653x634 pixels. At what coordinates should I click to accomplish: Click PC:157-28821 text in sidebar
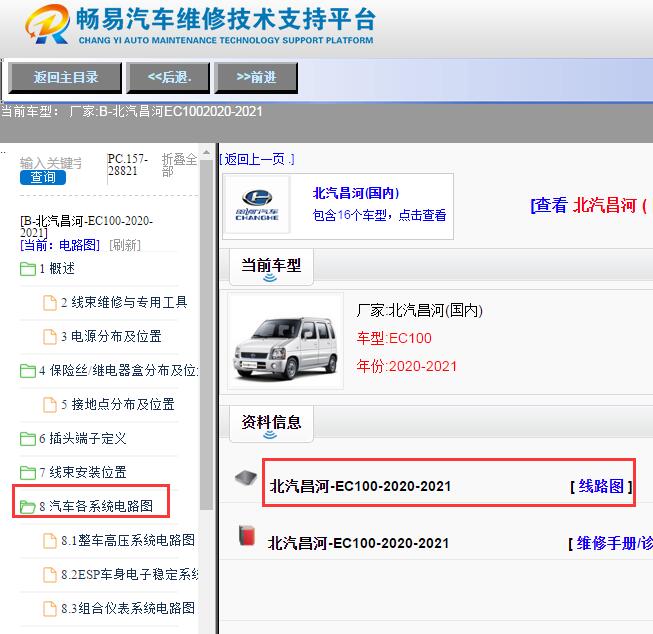tap(127, 165)
